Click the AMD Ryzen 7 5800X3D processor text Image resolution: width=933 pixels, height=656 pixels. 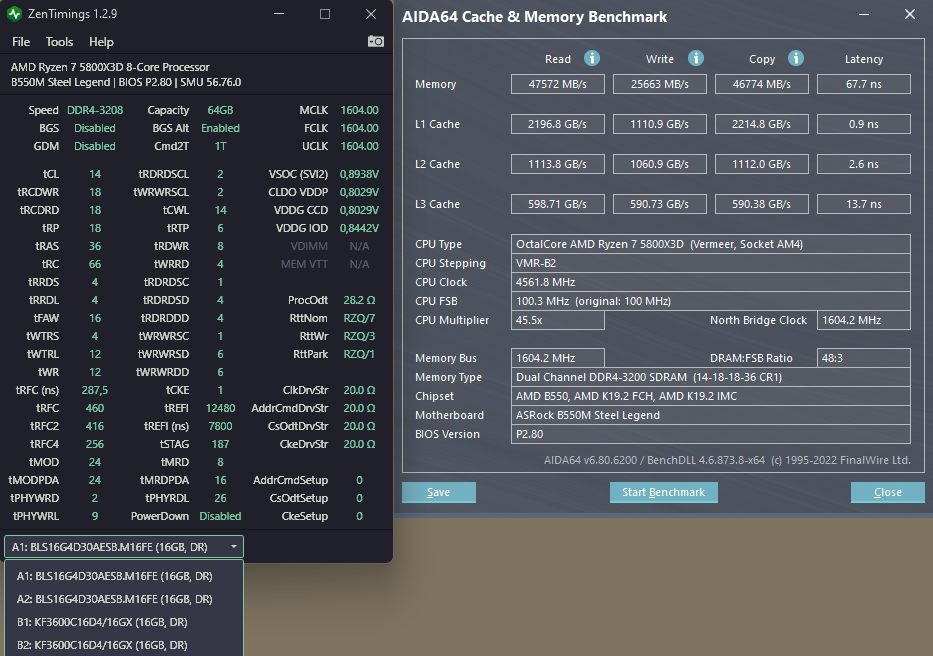click(x=110, y=67)
